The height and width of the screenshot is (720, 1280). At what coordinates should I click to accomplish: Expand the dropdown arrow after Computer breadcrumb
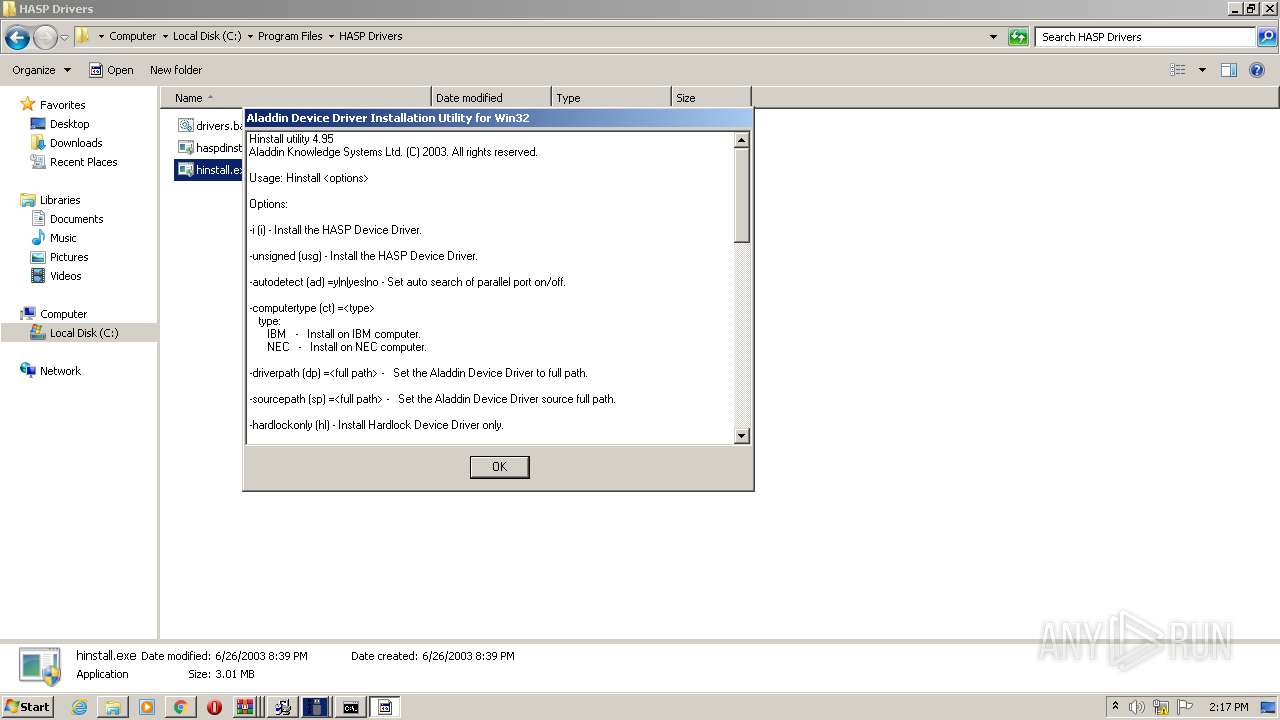click(165, 36)
